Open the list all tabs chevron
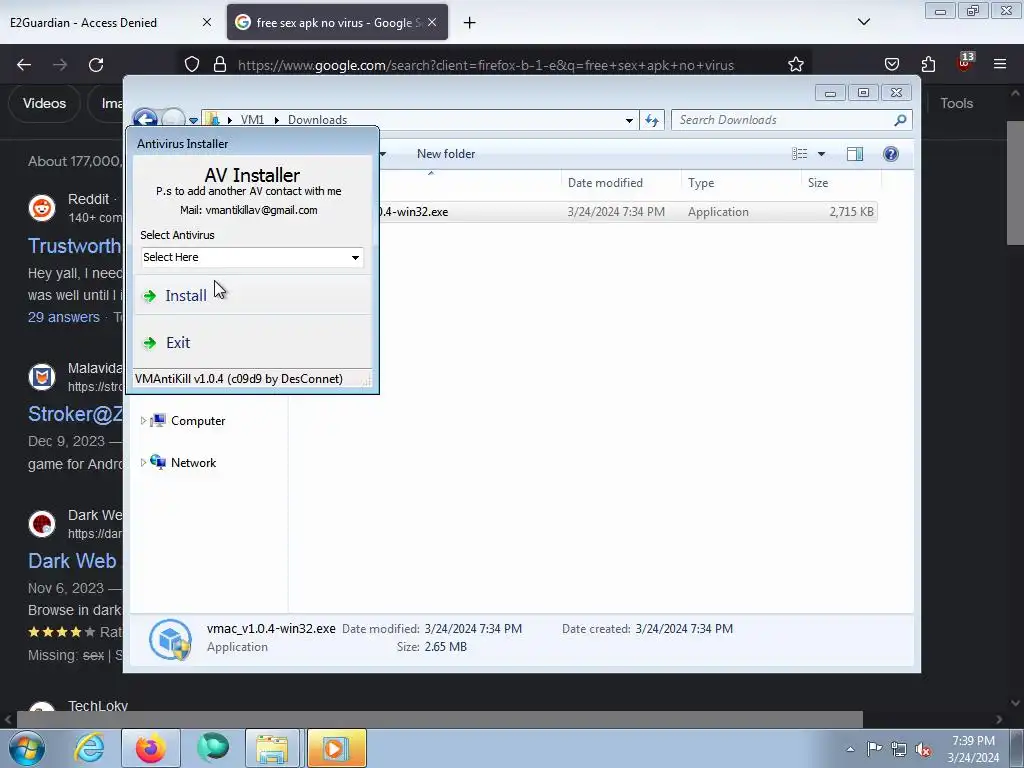Image resolution: width=1024 pixels, height=768 pixels. [x=863, y=22]
